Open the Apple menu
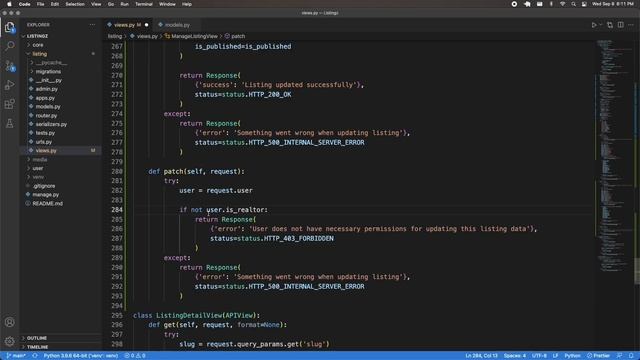Screen dimensions: 640x360 tap(9, 4)
